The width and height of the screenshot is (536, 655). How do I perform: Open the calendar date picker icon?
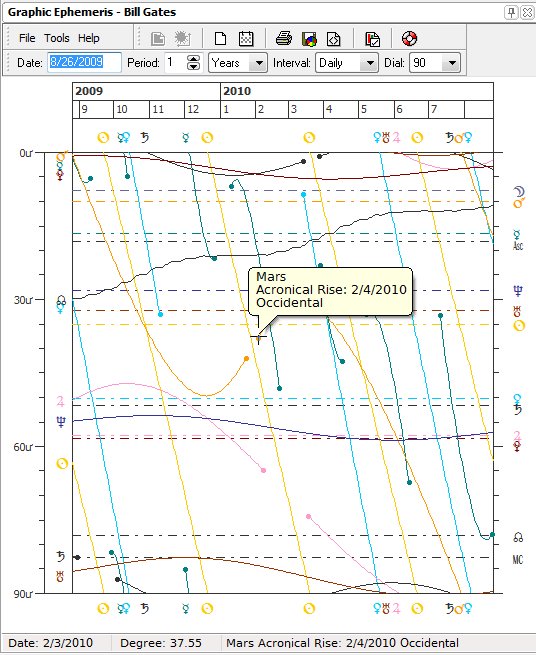(246, 38)
